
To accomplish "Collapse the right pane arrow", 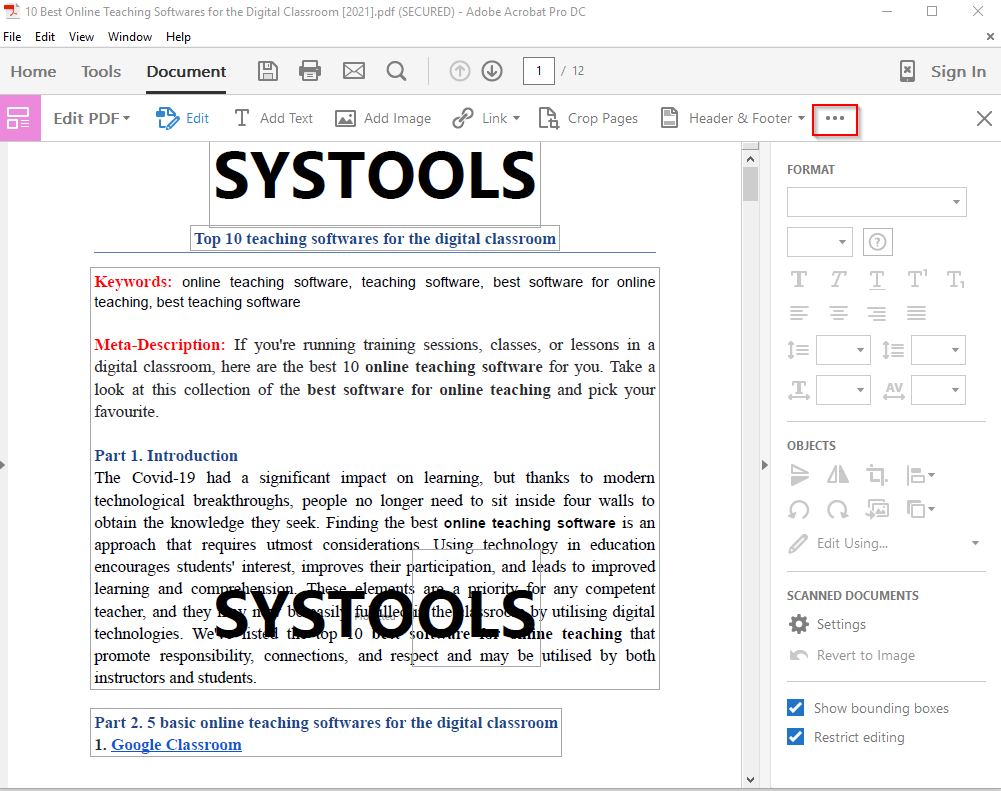I will click(765, 465).
